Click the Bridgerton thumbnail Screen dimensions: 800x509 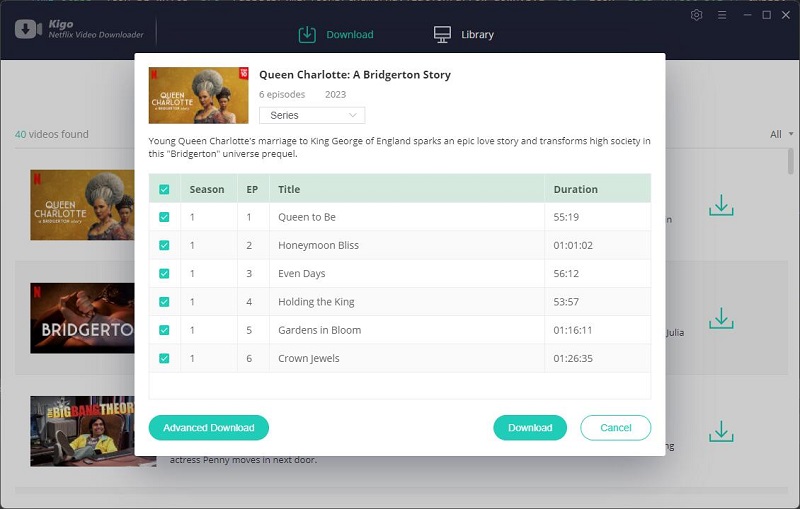82,318
